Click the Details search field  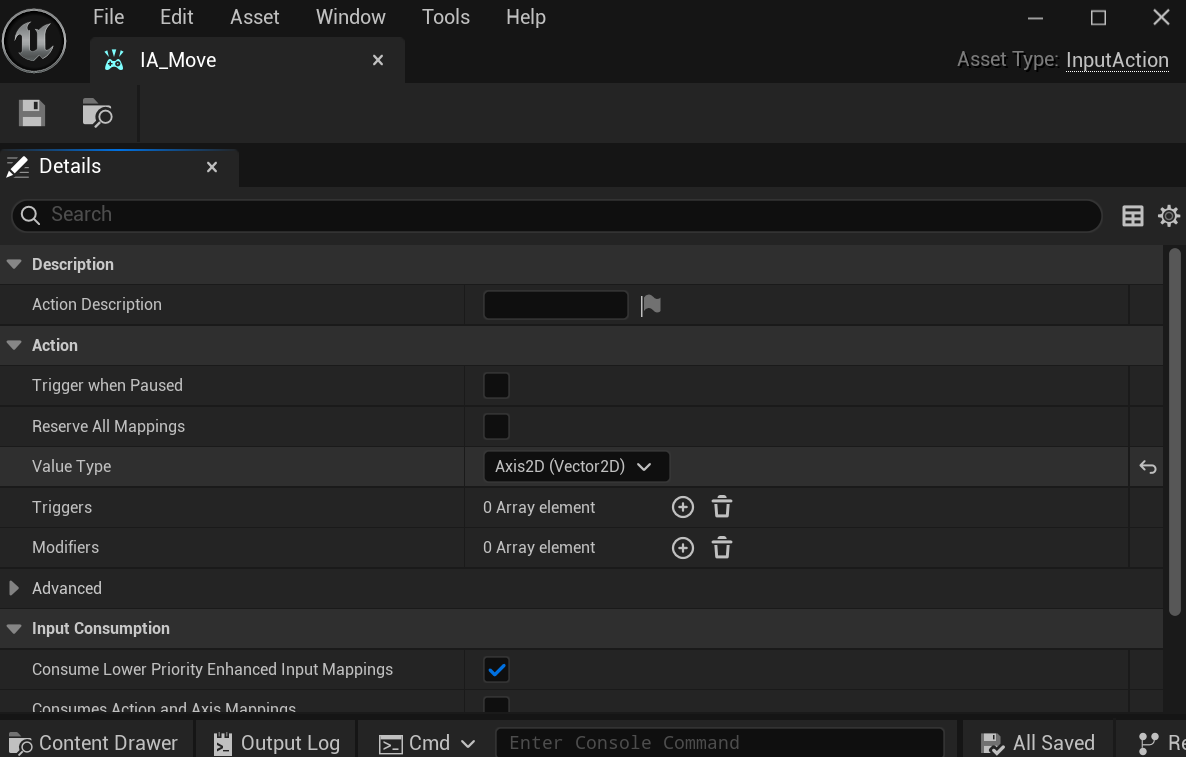[x=557, y=216]
